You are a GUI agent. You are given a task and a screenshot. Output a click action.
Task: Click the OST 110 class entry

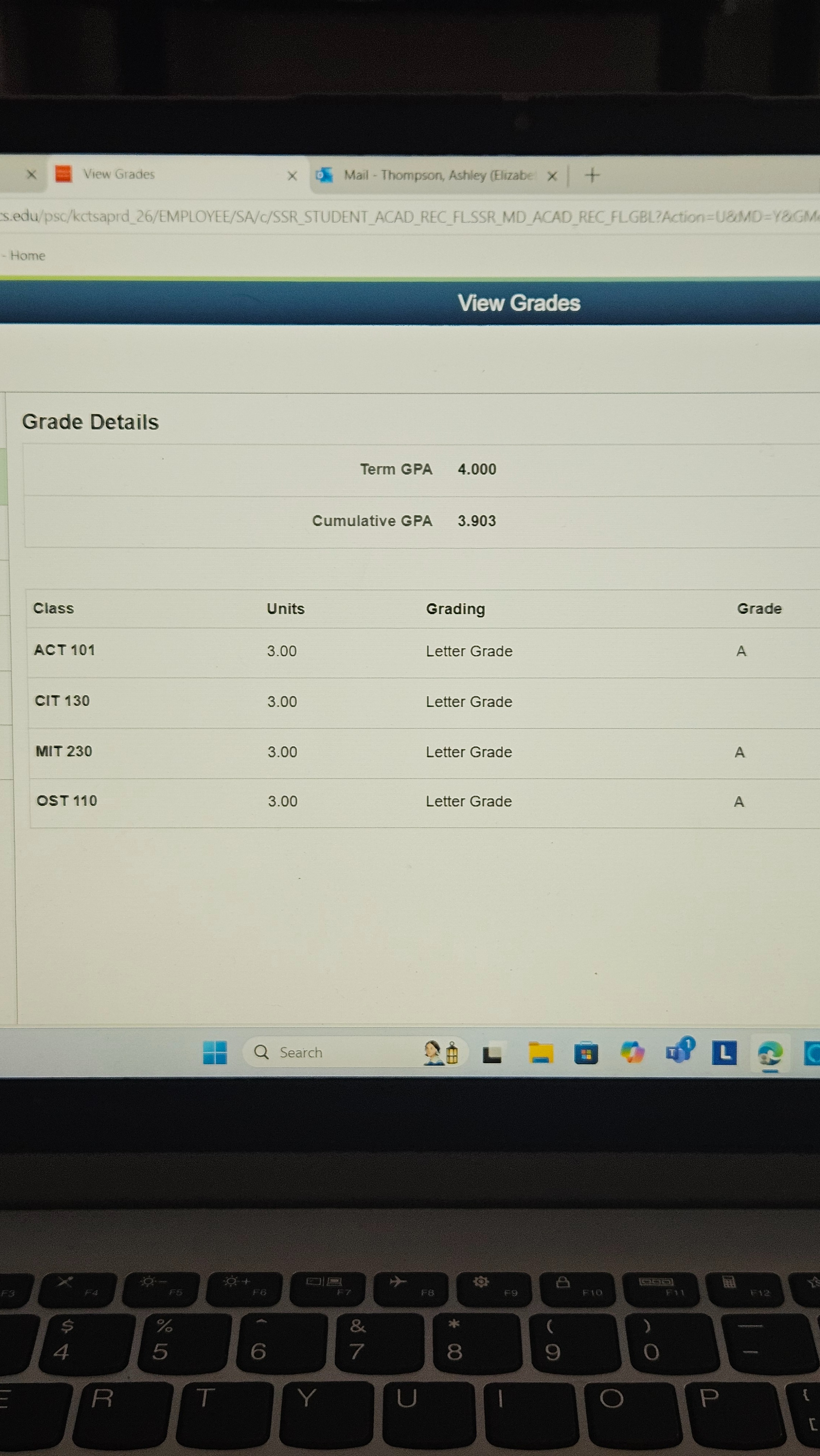pyautogui.click(x=67, y=800)
